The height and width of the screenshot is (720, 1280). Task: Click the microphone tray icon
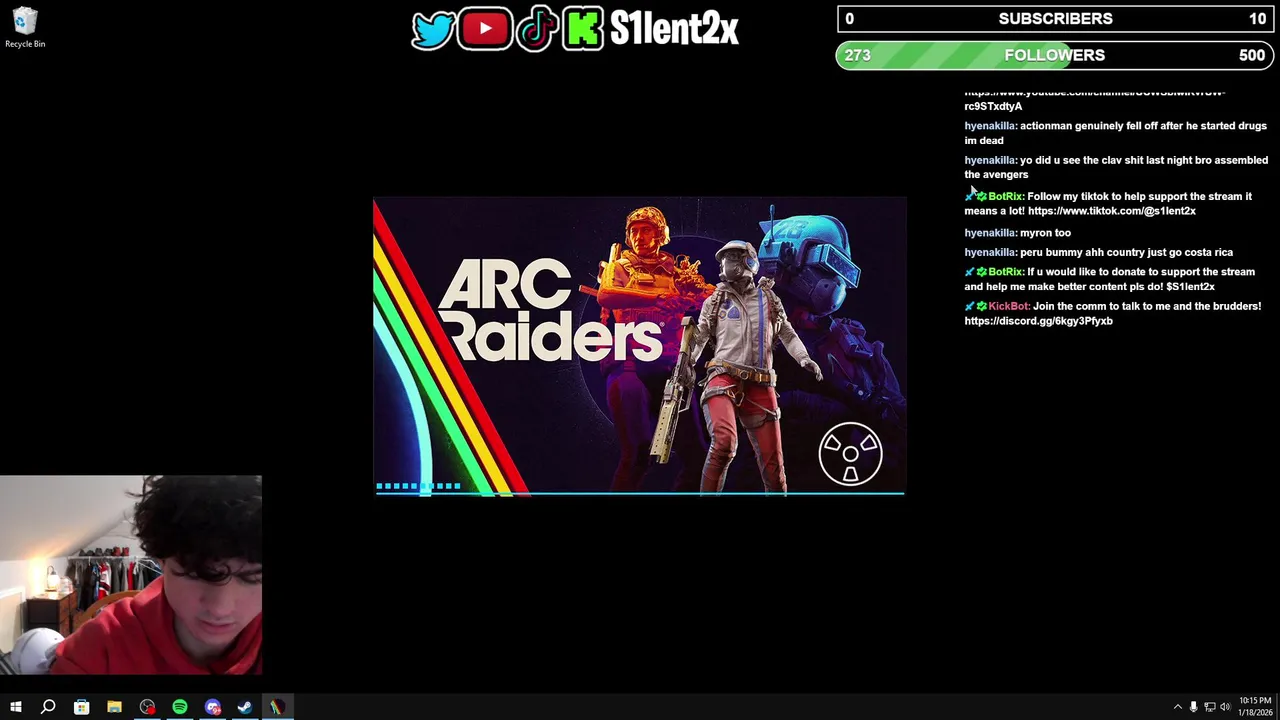(1193, 707)
